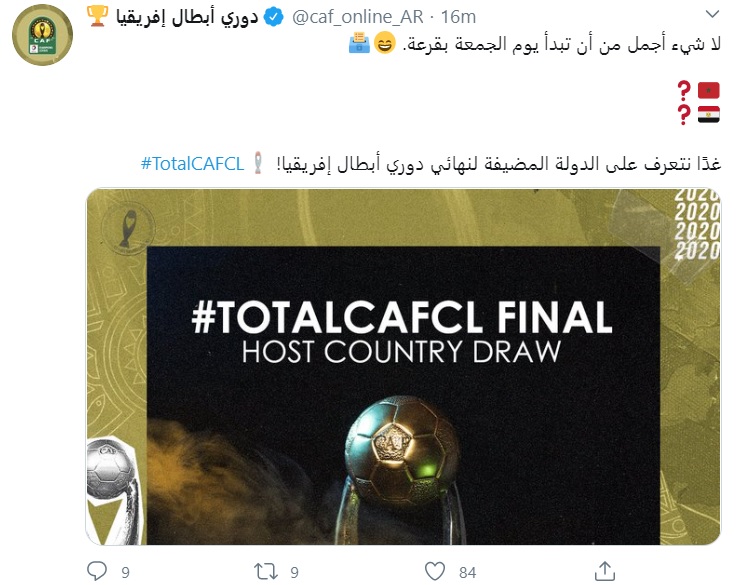
Task: Open the @caf_online_AR handle link
Action: tap(357, 17)
